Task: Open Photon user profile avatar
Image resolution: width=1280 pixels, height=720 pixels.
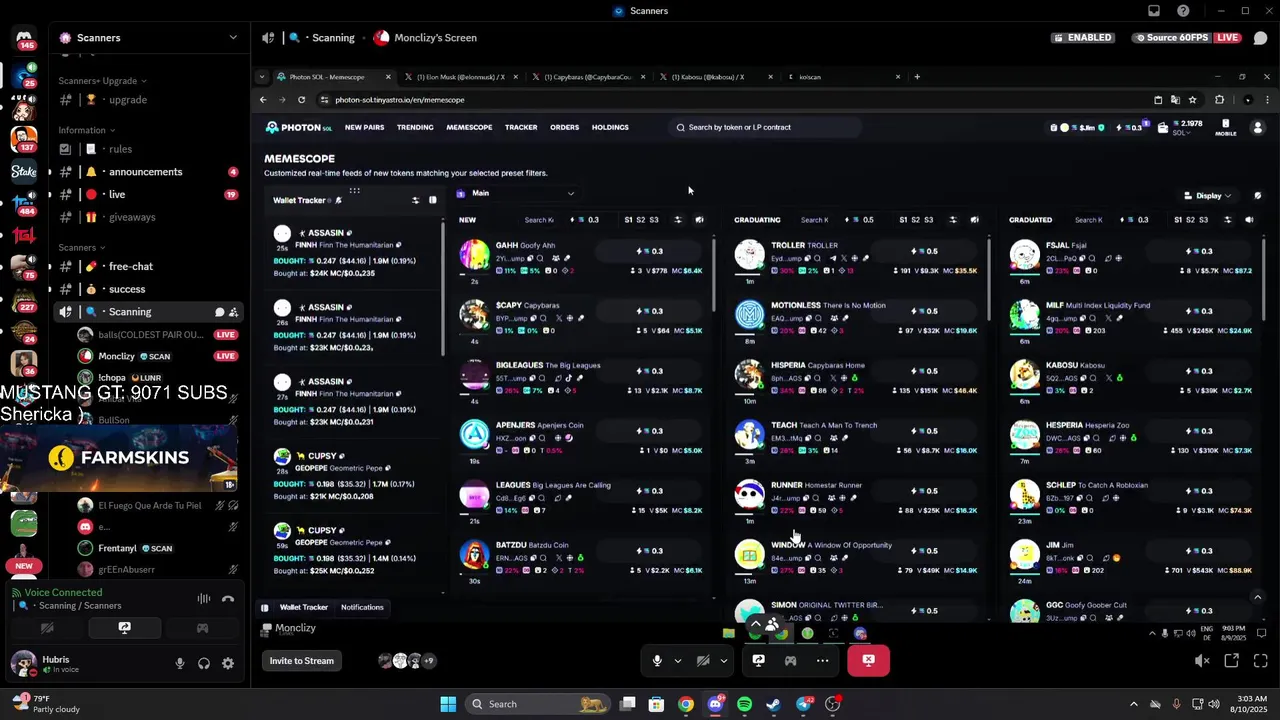Action: [1258, 127]
